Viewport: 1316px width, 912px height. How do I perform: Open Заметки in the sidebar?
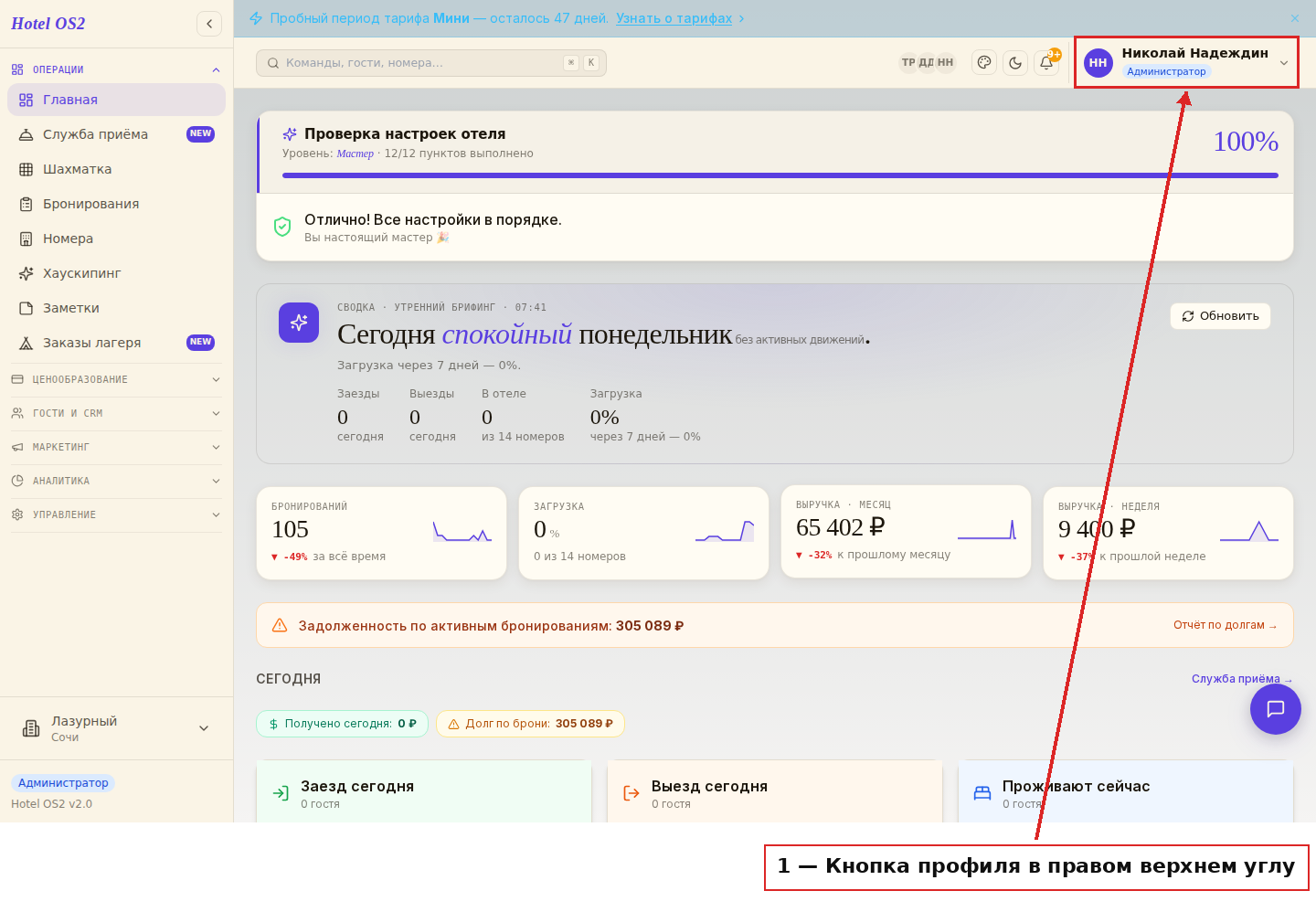116,308
